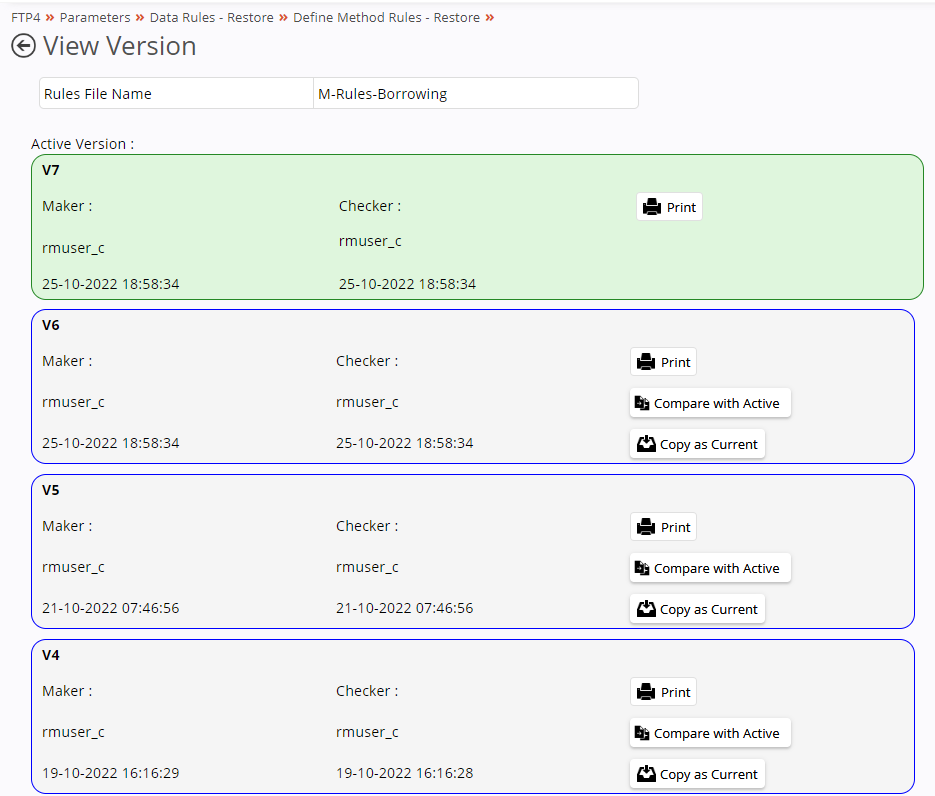
Task: Click V7 maker name rmuser_c
Action: 73,248
